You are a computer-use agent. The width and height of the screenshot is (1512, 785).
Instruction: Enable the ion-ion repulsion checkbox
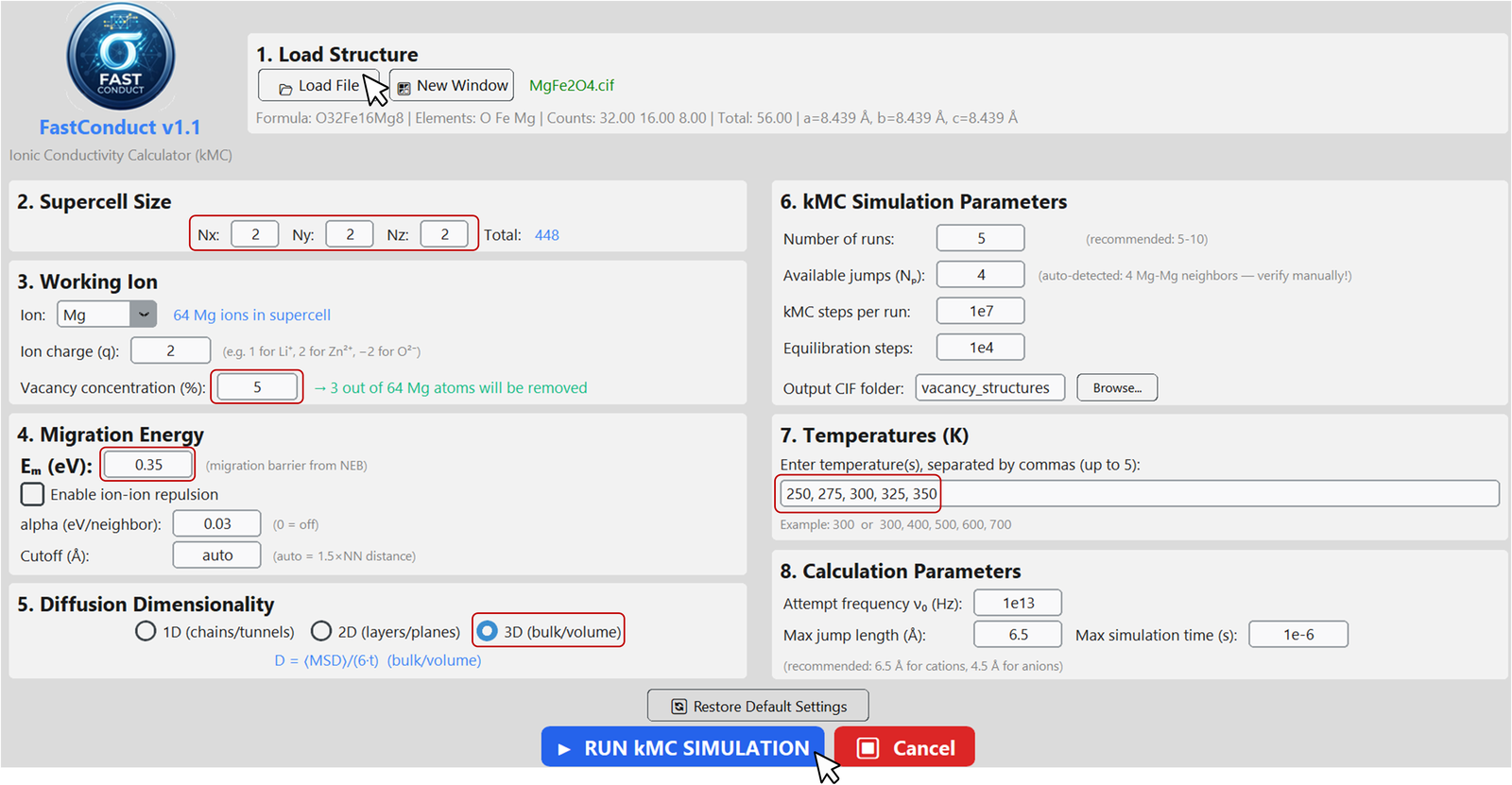32,494
